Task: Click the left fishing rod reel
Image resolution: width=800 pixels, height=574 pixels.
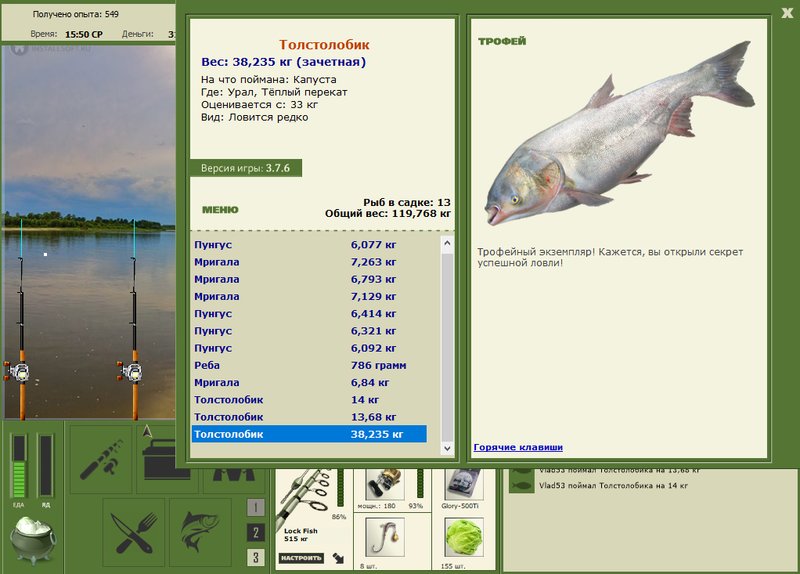Action: click(17, 372)
